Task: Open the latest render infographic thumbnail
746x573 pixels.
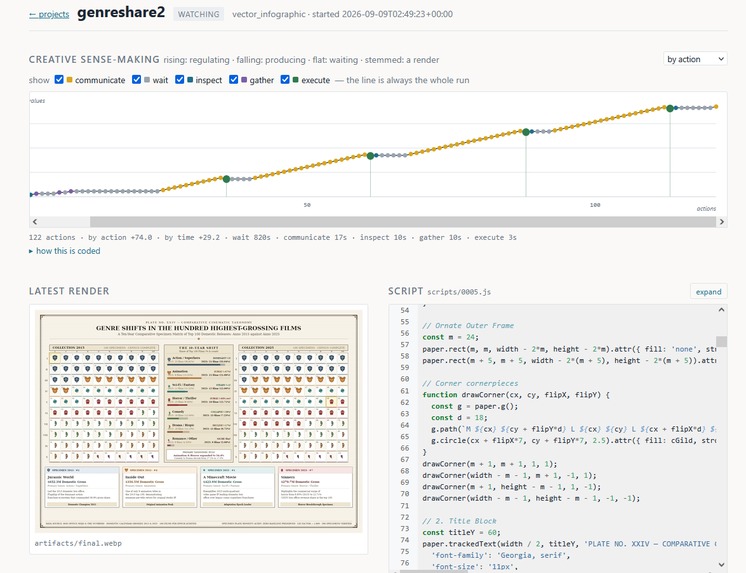Action: pos(198,421)
